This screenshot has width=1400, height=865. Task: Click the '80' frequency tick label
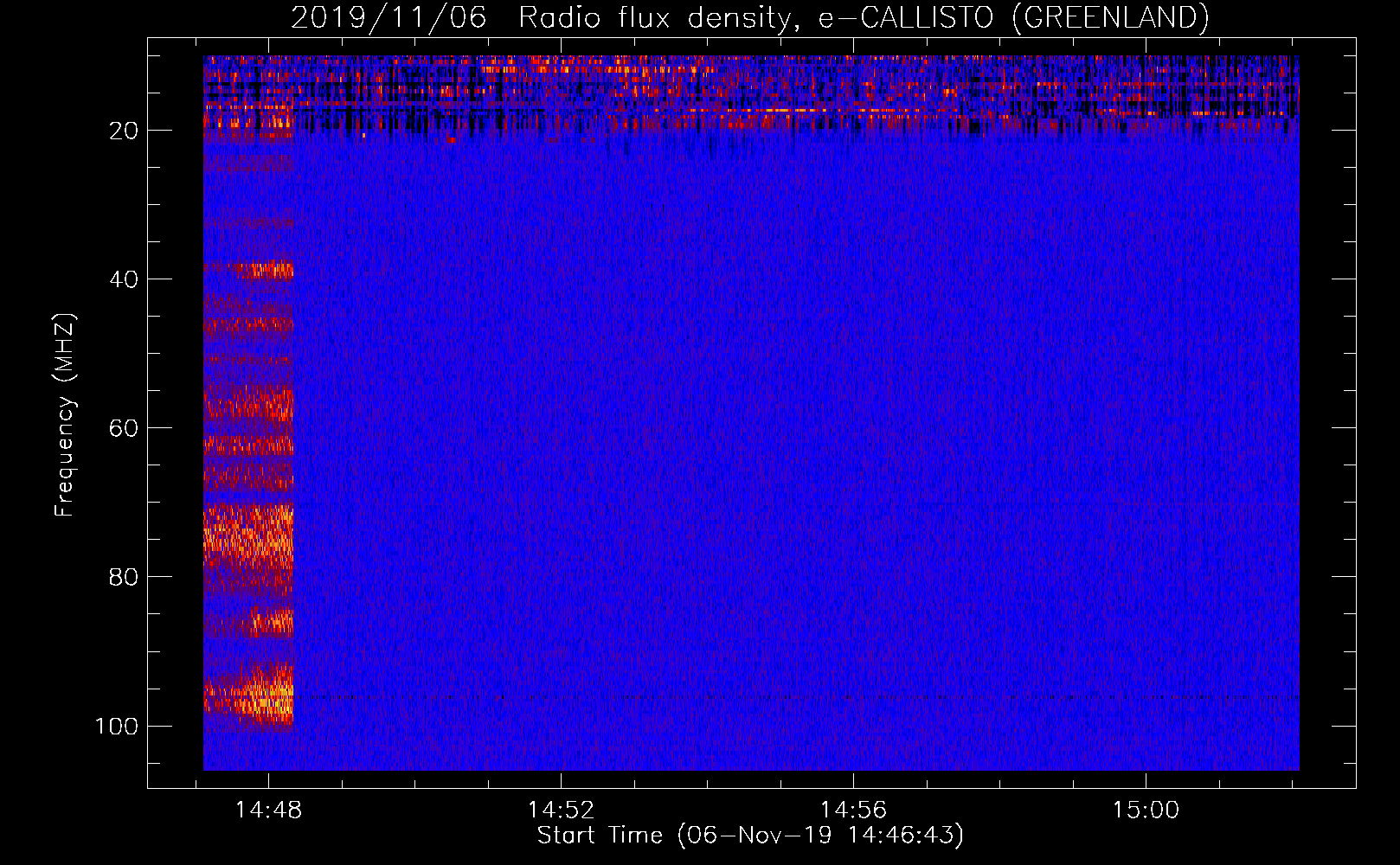[x=123, y=577]
